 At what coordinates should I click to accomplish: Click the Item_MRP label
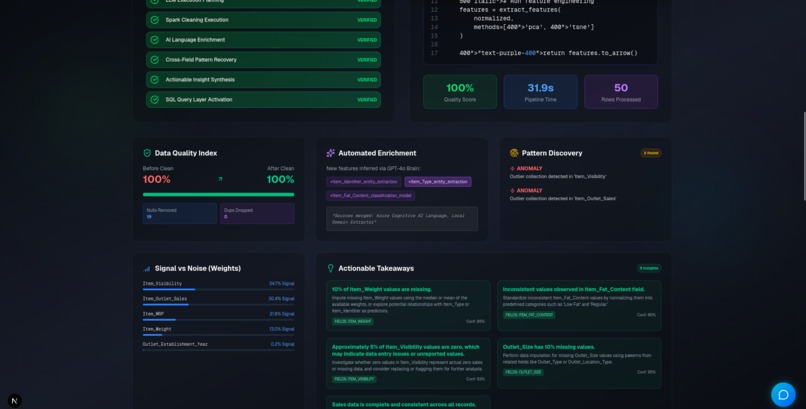pyautogui.click(x=153, y=314)
